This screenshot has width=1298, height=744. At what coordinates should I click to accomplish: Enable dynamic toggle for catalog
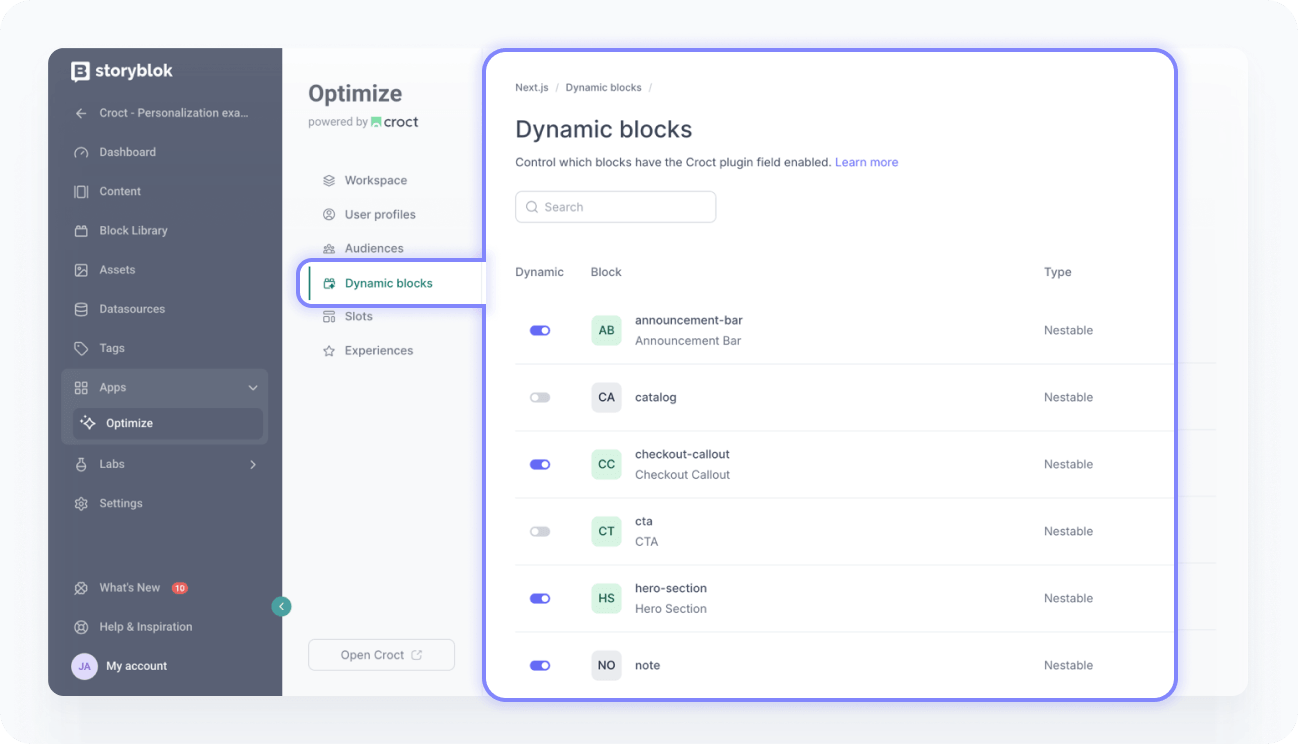tap(540, 397)
